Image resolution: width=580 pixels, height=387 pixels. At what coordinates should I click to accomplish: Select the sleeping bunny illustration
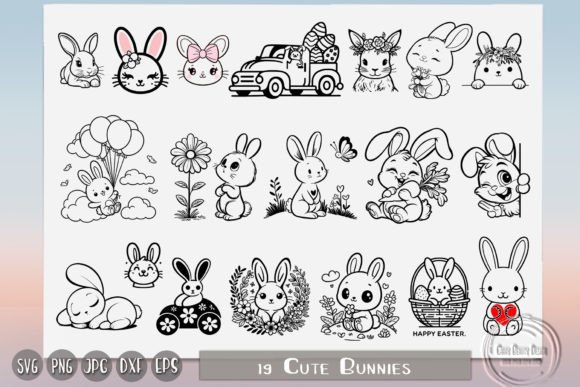point(98,296)
